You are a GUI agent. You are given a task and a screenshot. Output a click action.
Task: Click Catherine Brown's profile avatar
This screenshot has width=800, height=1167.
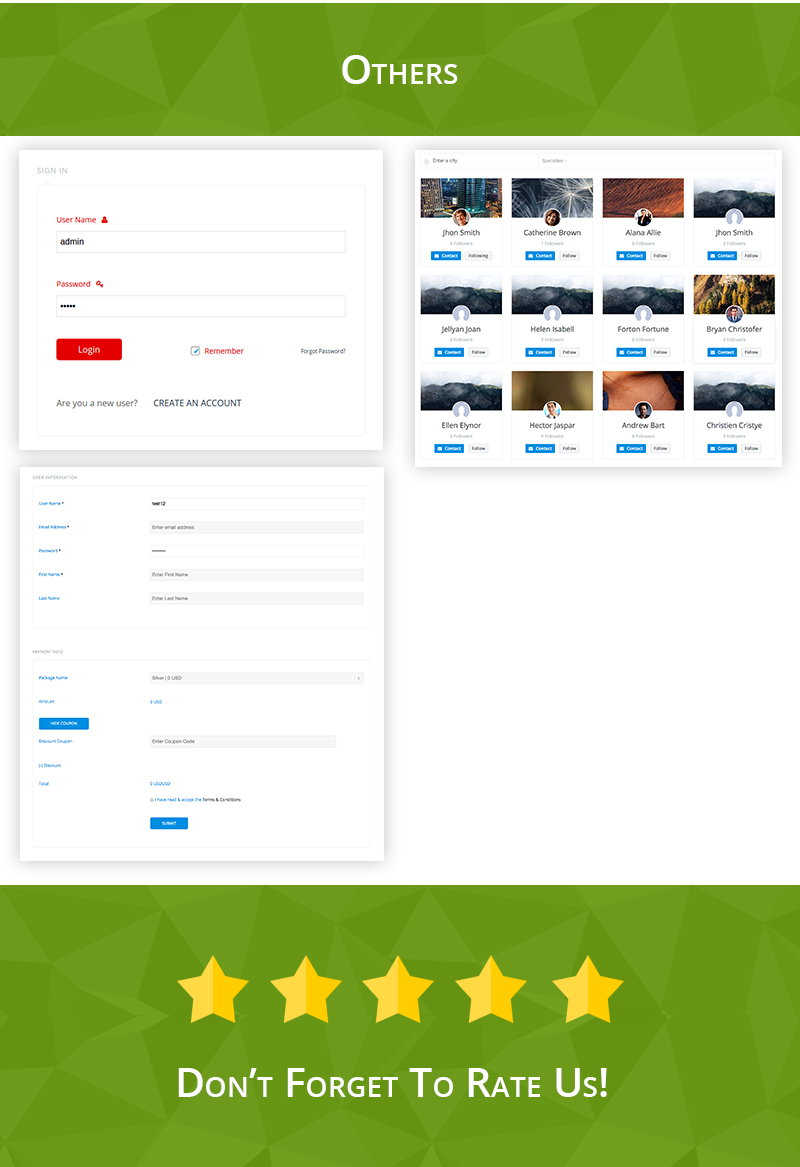coord(552,217)
